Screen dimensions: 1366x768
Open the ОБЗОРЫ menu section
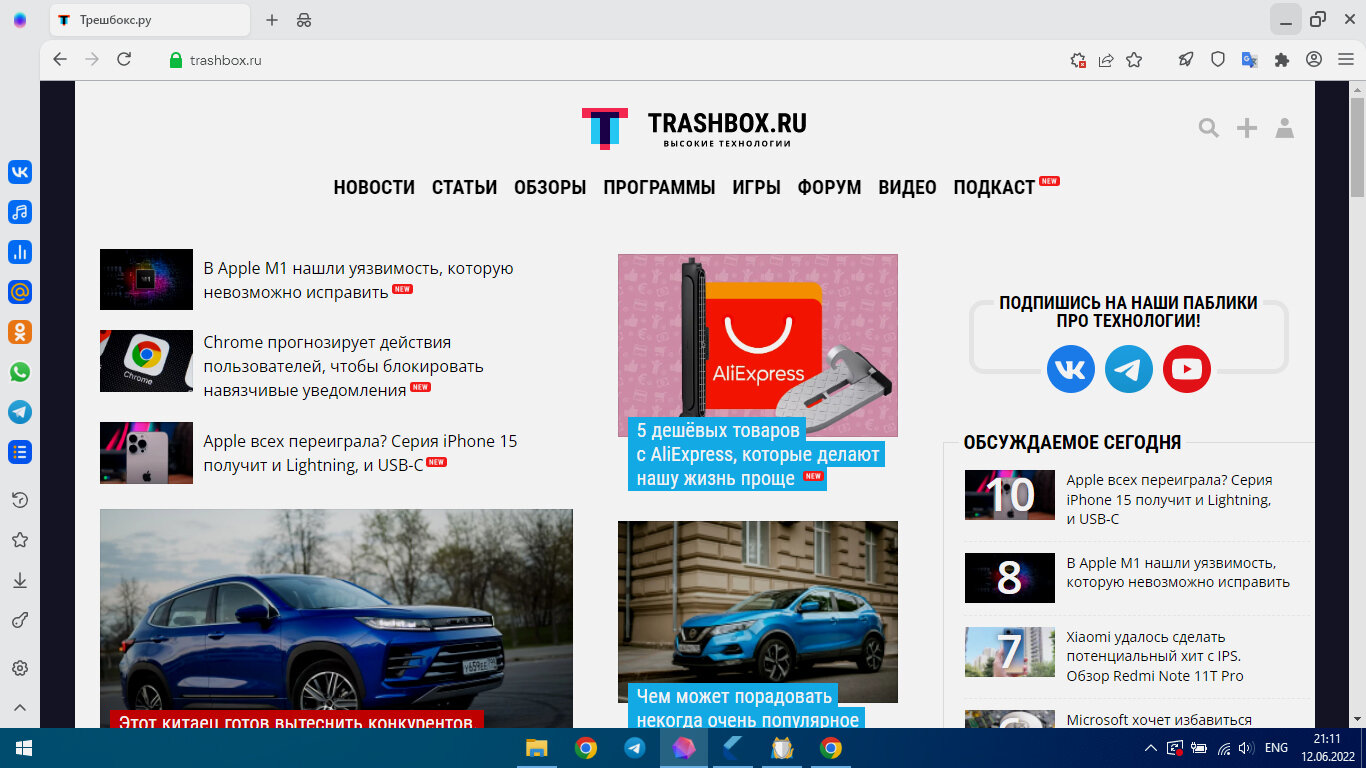tap(550, 187)
